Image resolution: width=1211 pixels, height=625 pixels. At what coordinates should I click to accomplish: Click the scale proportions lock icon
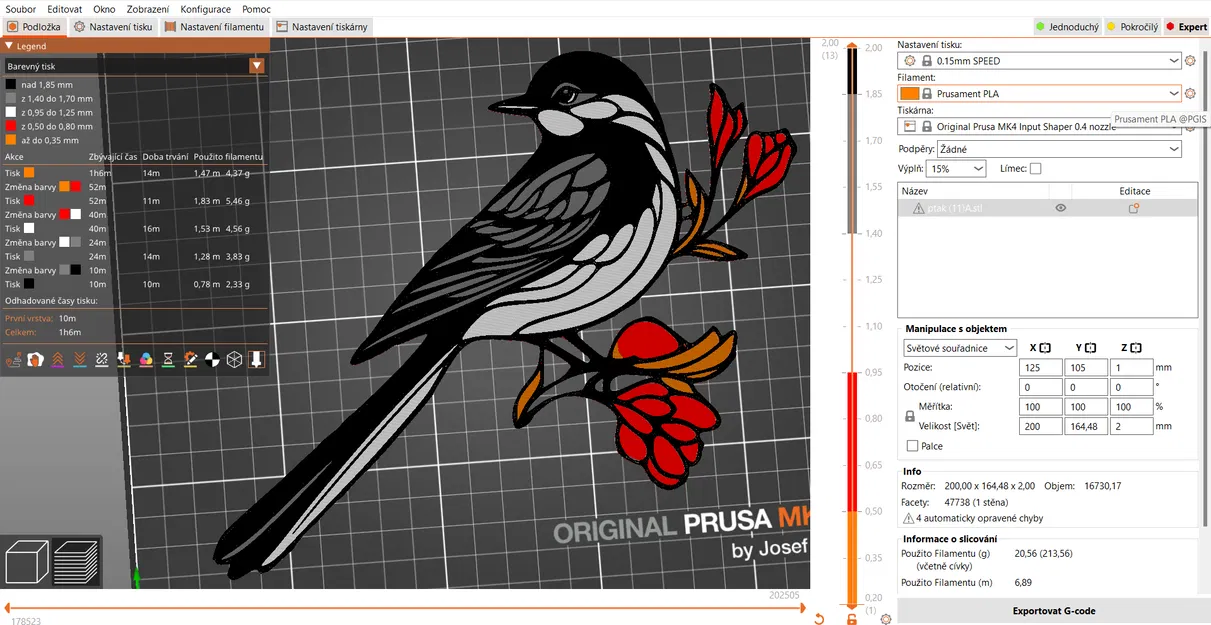tap(910, 416)
